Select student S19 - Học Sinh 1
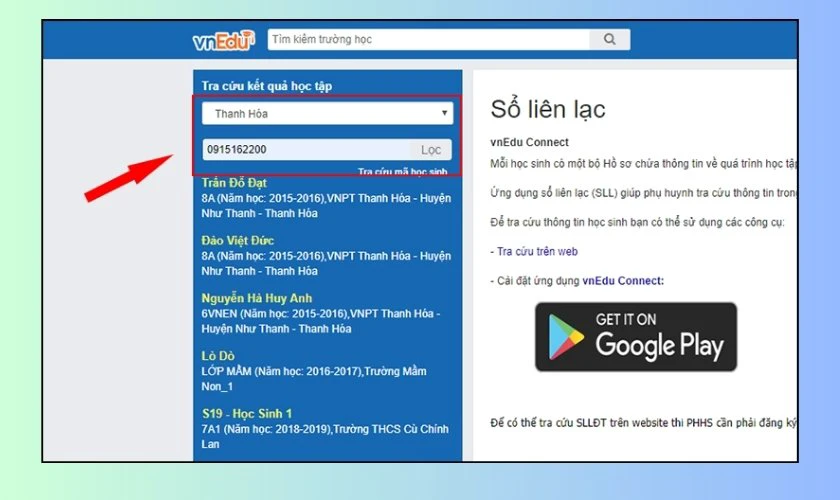 [247, 414]
